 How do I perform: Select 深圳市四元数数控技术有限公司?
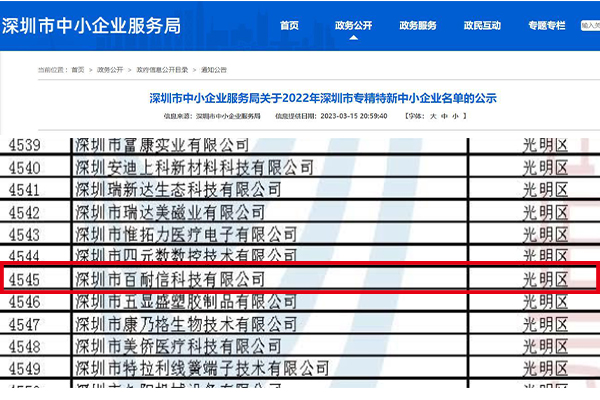pyautogui.click(x=186, y=255)
